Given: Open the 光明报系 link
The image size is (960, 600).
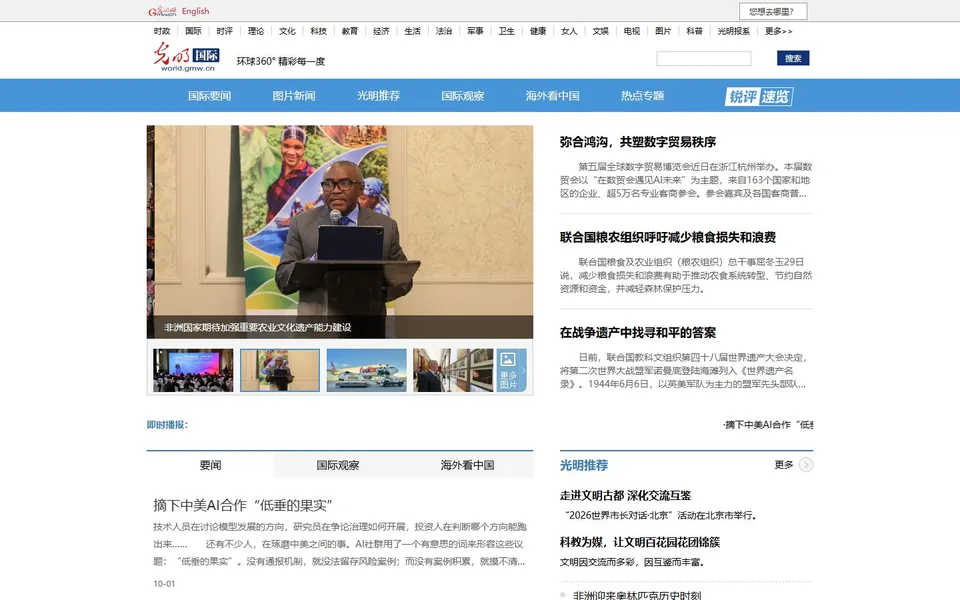Looking at the screenshot, I should [x=733, y=31].
